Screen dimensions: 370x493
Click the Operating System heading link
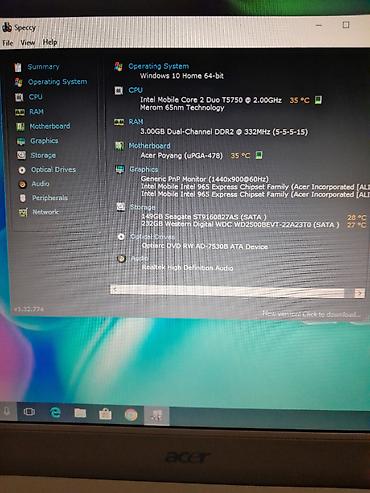click(159, 66)
